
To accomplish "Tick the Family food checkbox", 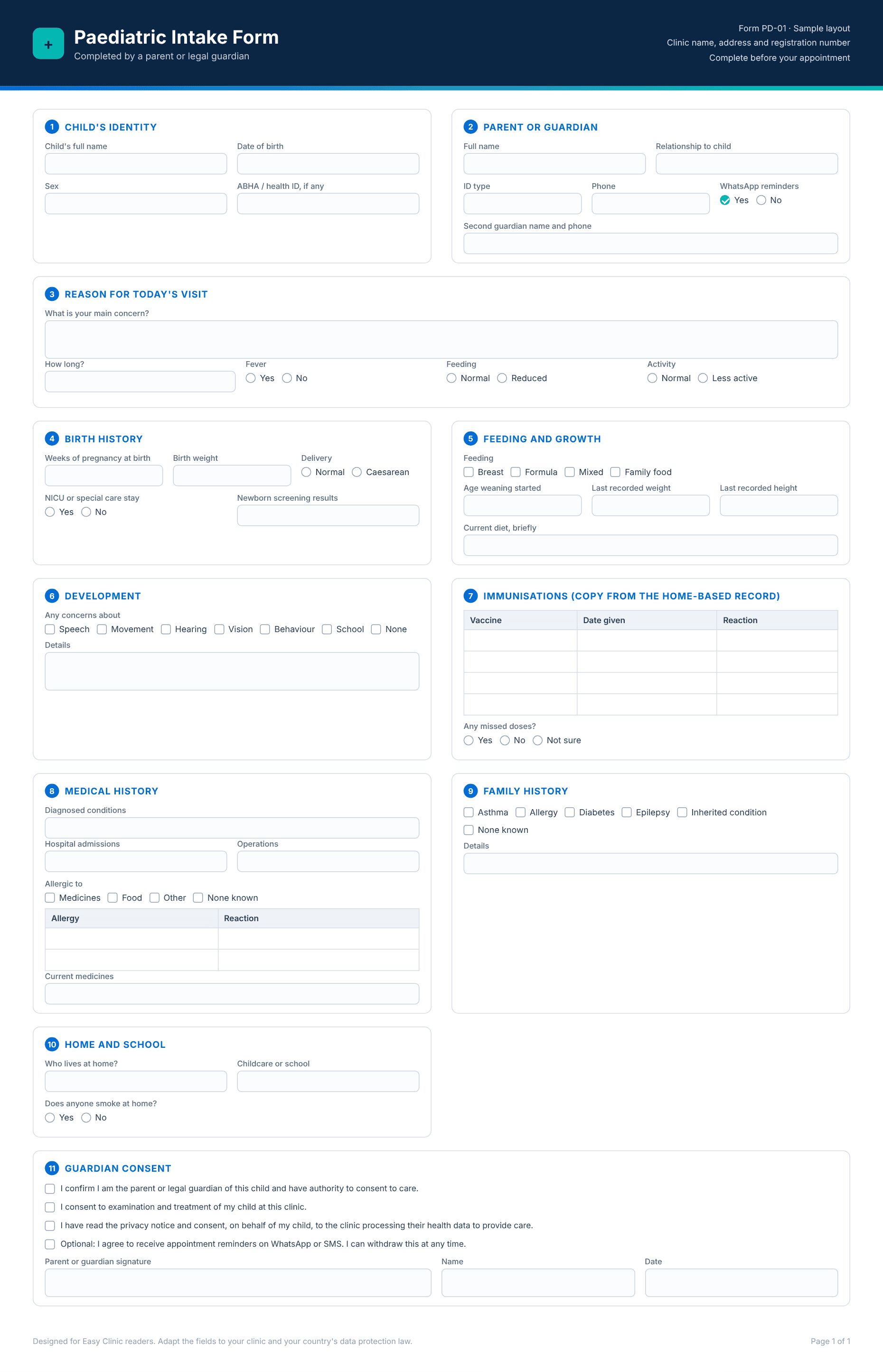I will pos(615,472).
